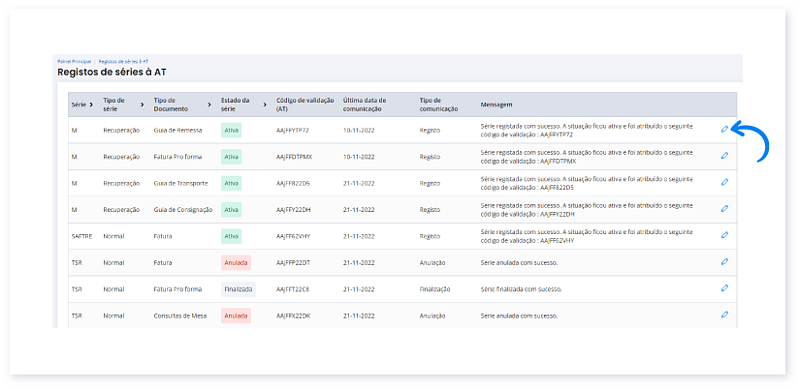Click the Guia de Remessa document cell
The image size is (800, 389).
click(x=178, y=131)
